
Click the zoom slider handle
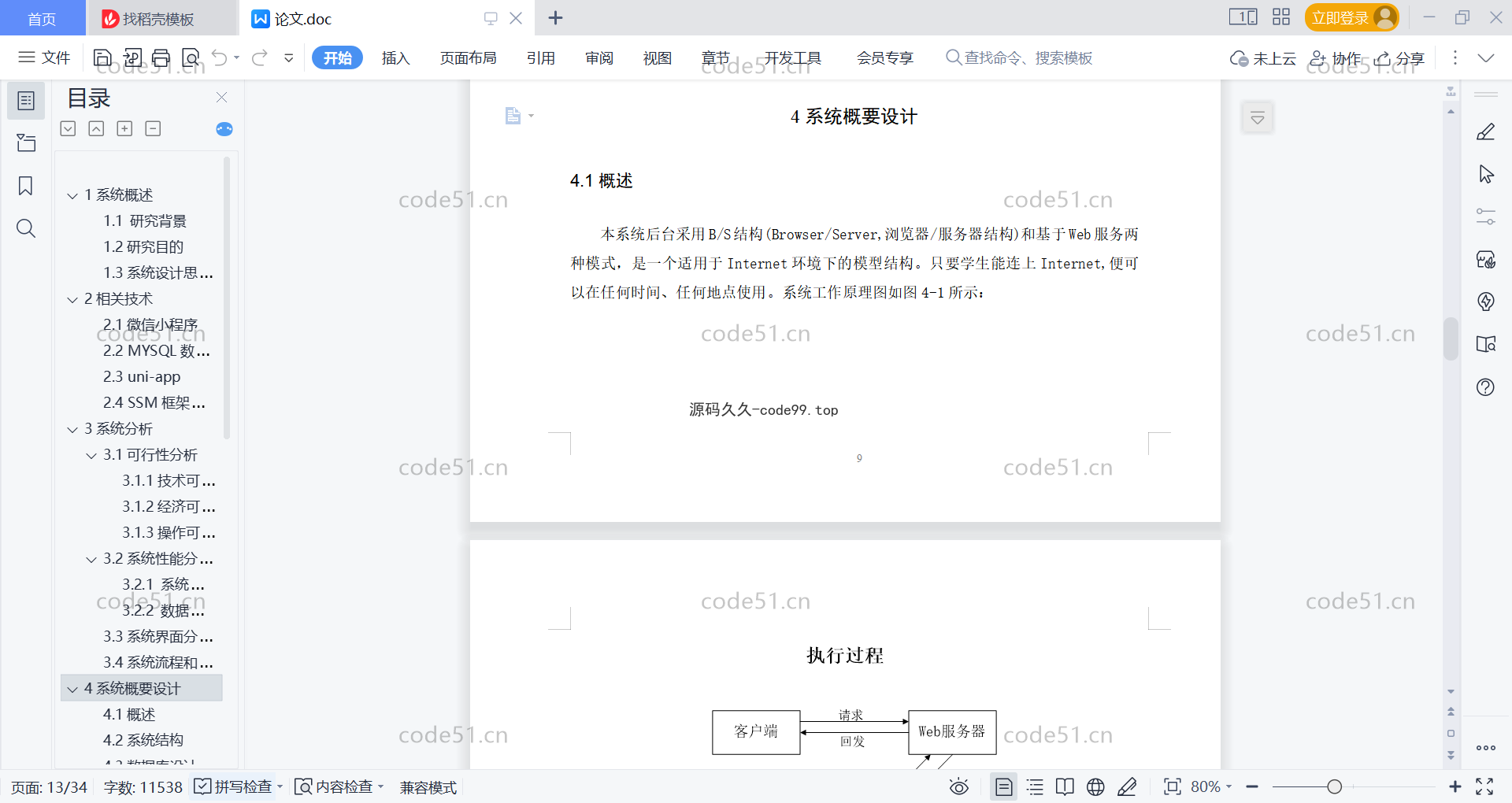coord(1334,786)
